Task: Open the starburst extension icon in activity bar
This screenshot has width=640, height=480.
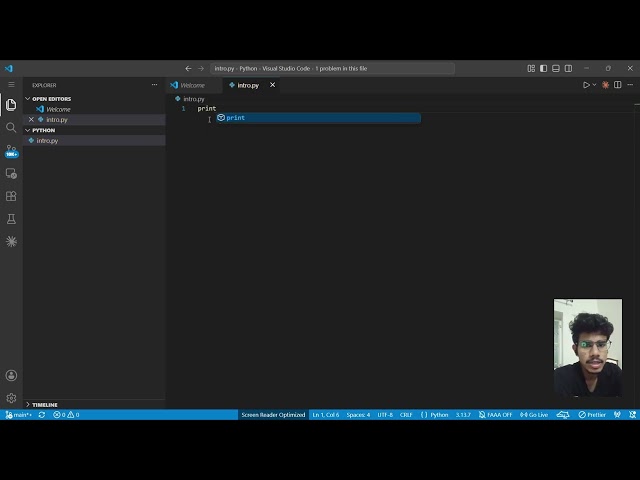Action: 11,242
